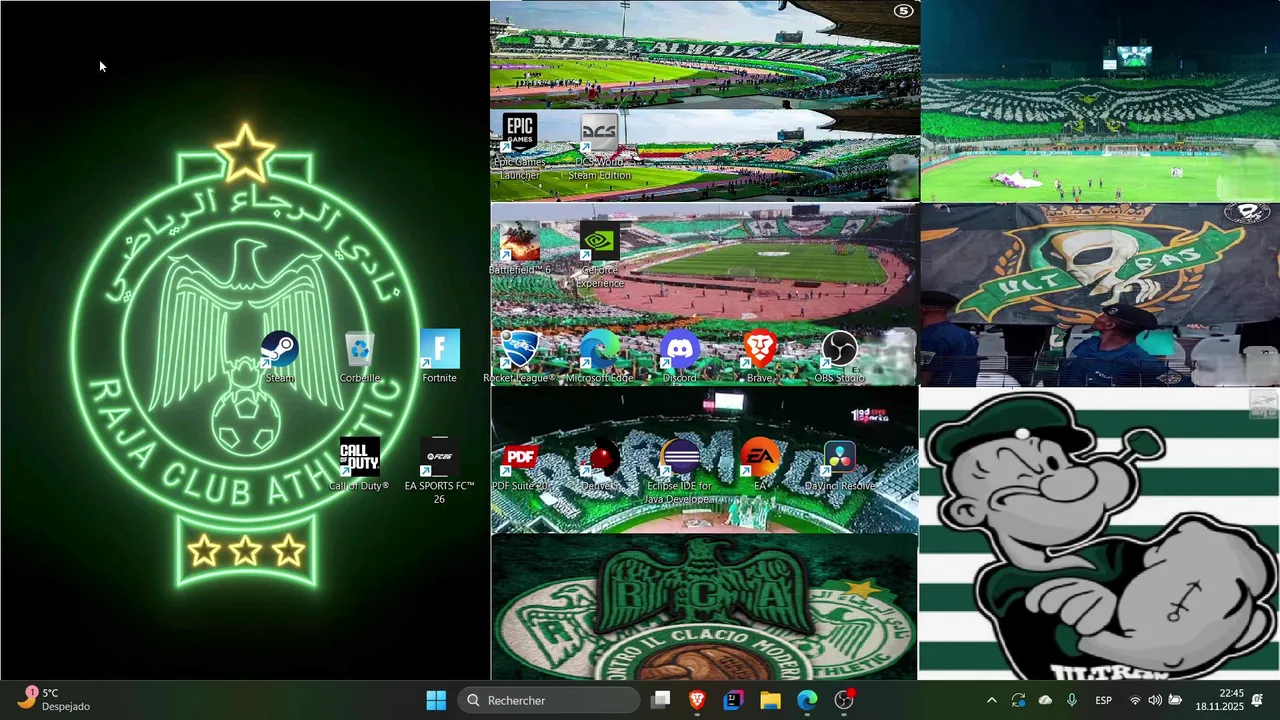
Task: Open the DaVinci Resolve desktop shortcut
Action: point(839,465)
